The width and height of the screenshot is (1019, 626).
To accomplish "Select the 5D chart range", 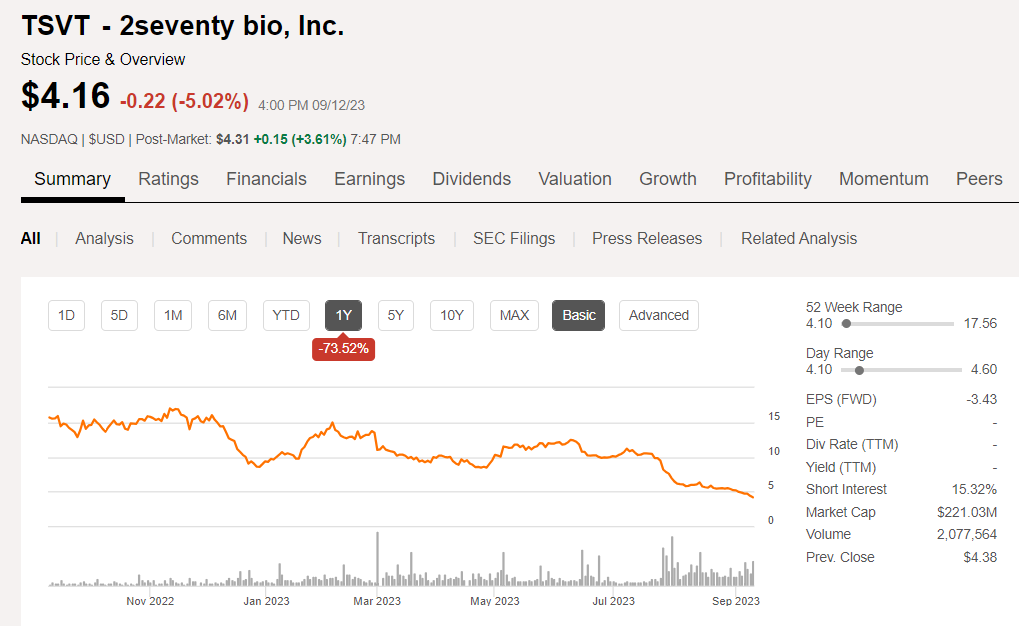I will point(119,315).
